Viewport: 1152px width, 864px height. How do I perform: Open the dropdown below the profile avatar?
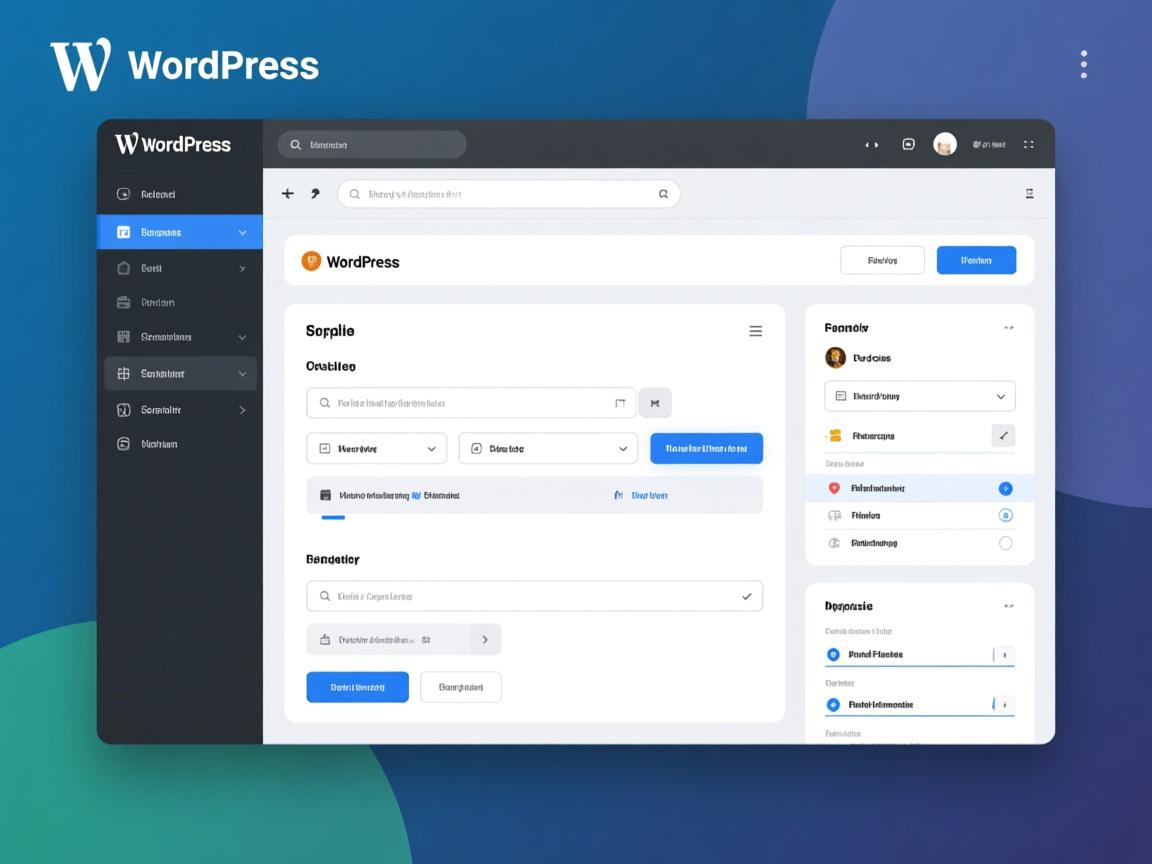click(919, 396)
